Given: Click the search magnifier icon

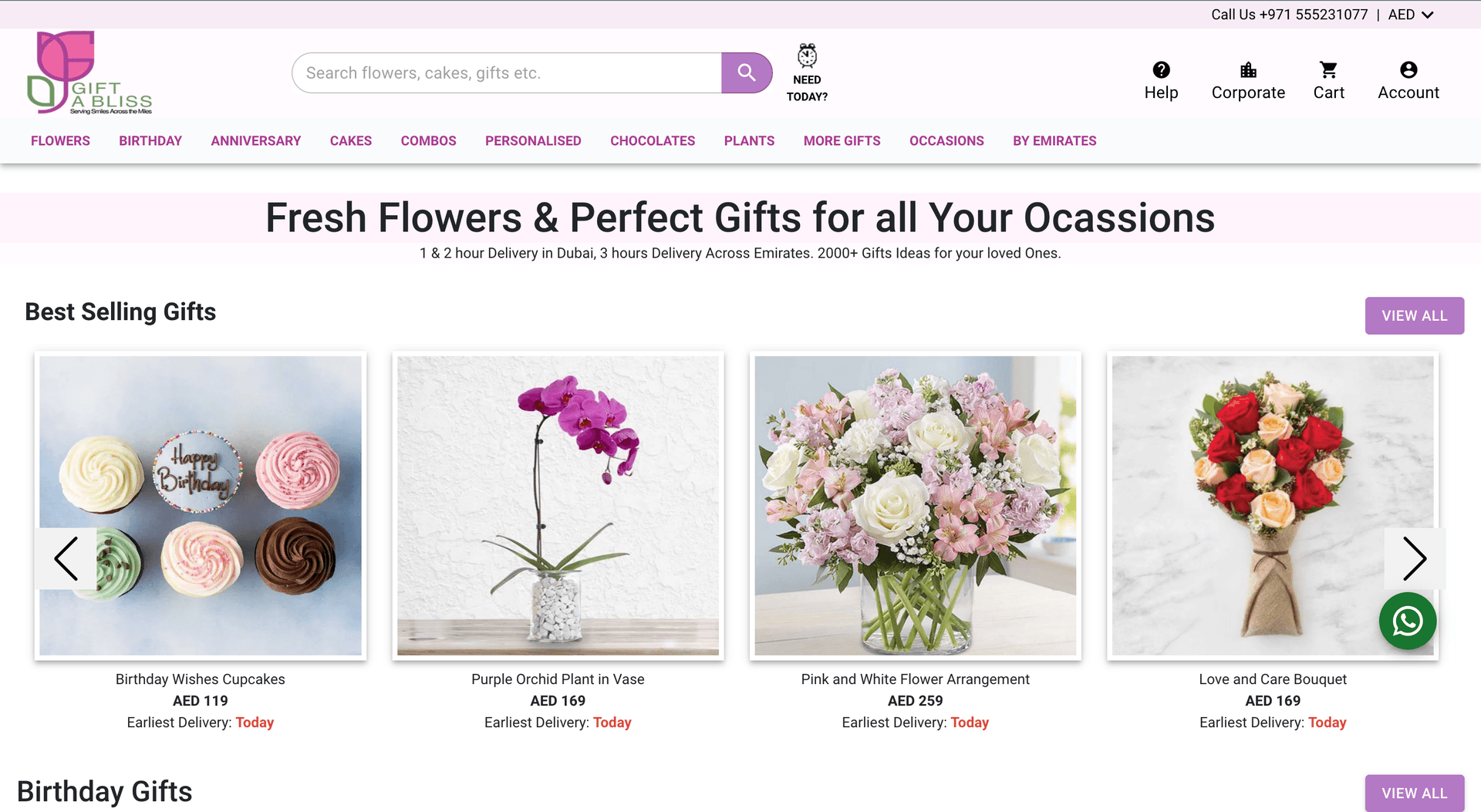Looking at the screenshot, I should point(745,72).
